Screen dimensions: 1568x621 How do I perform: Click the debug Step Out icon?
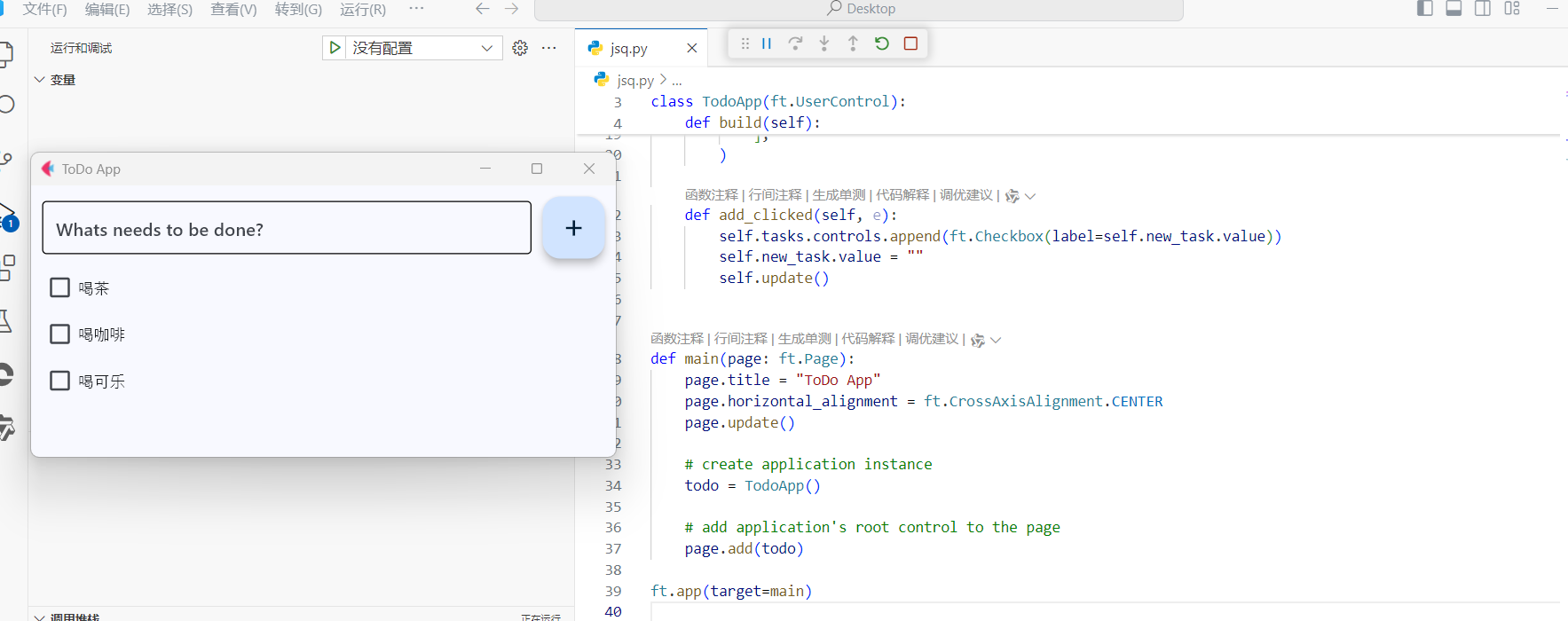pyautogui.click(x=853, y=43)
